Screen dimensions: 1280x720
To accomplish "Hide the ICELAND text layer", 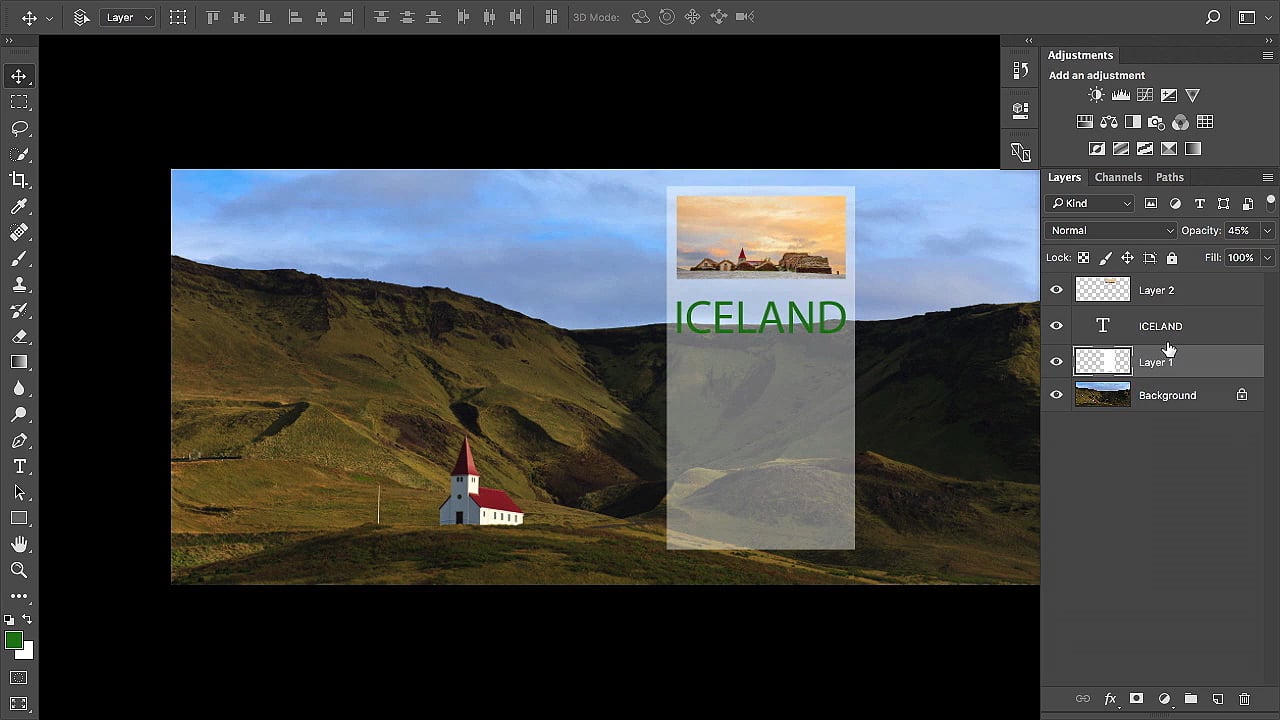I will point(1056,326).
